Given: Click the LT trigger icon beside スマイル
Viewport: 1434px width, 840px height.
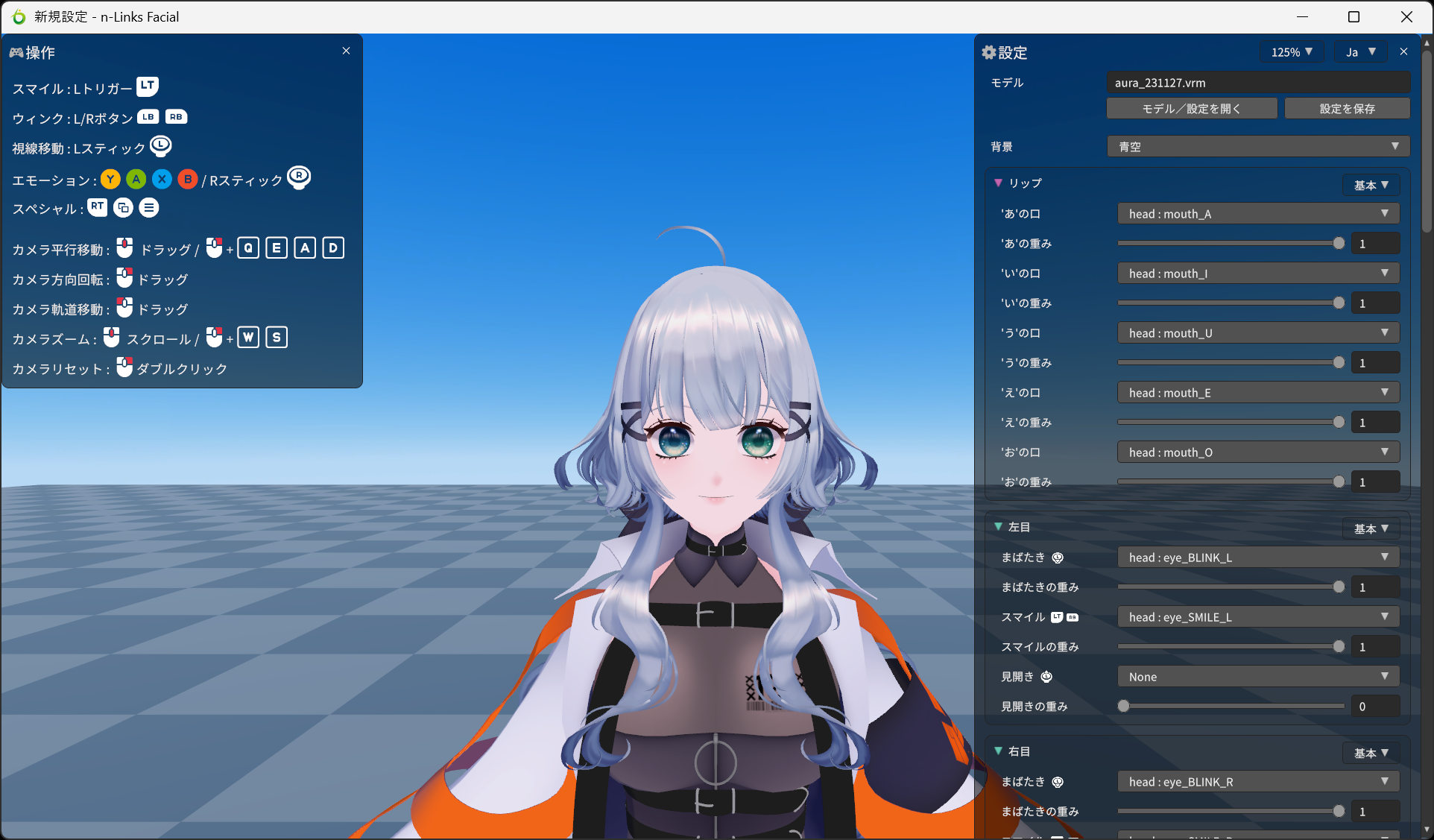Looking at the screenshot, I should coord(148,86).
